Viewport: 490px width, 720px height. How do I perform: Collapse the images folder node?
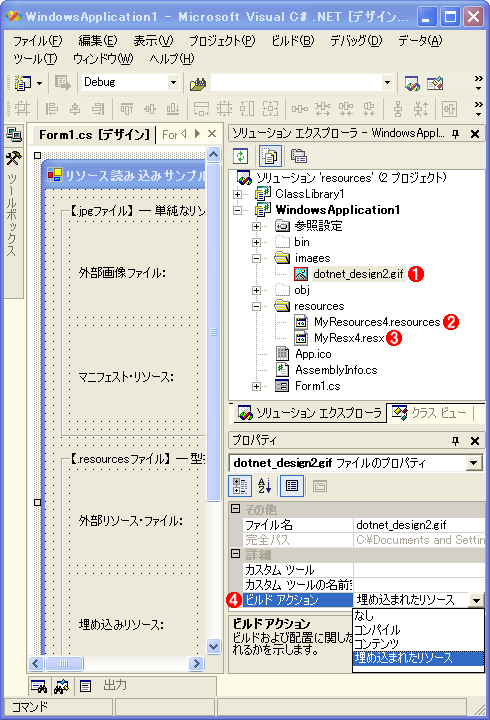(x=256, y=258)
